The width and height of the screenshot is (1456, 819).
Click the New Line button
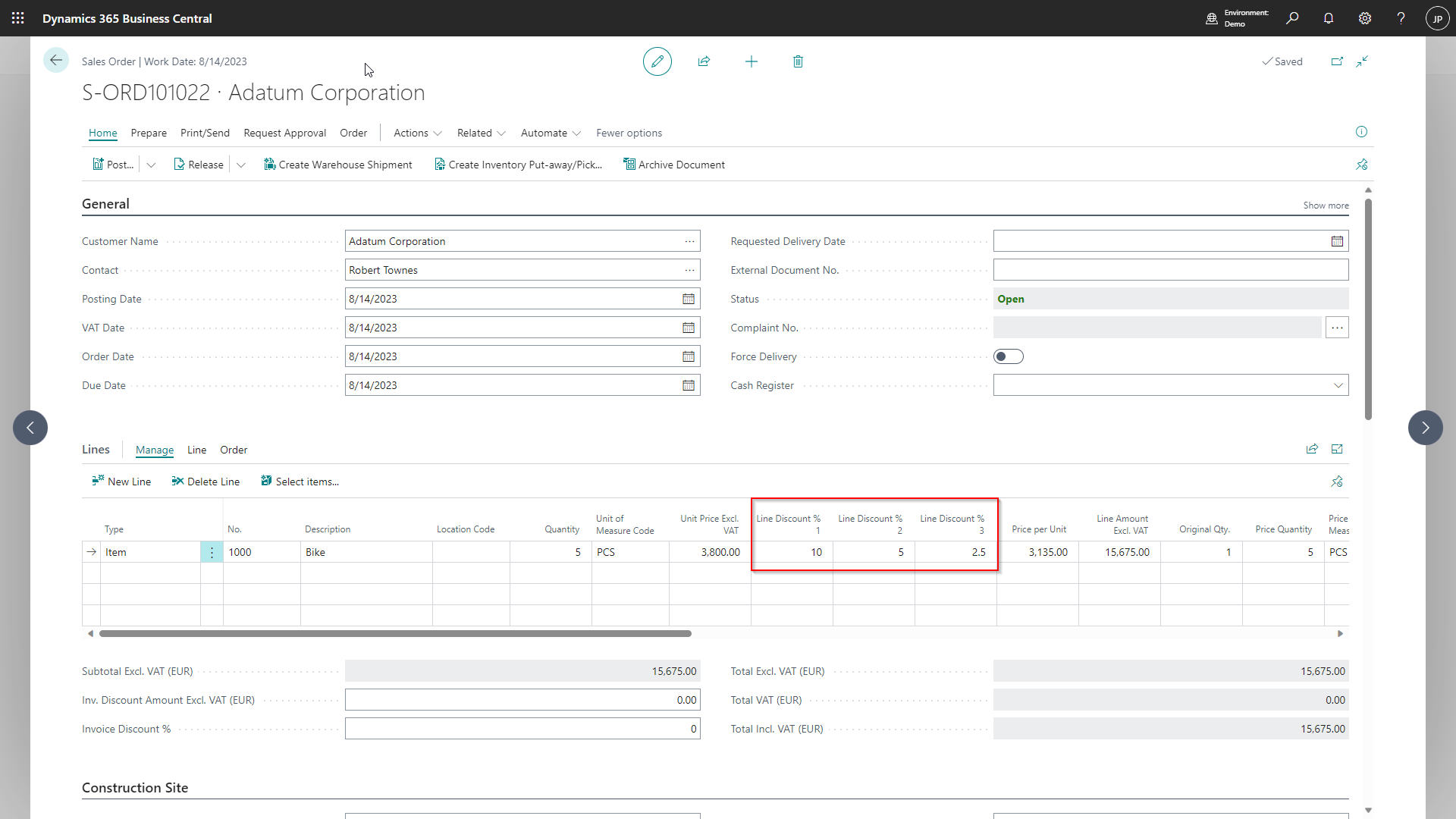123,481
